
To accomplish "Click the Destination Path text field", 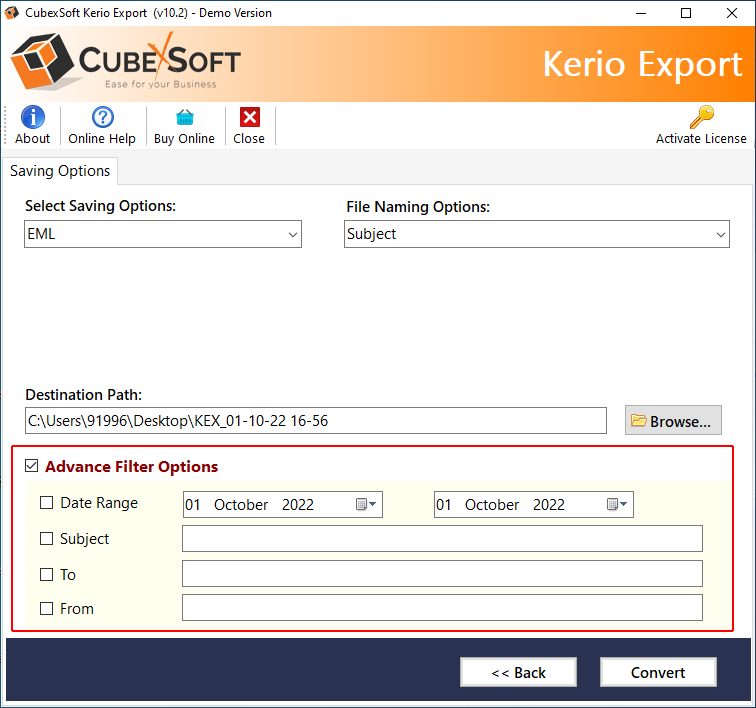I will pos(315,421).
